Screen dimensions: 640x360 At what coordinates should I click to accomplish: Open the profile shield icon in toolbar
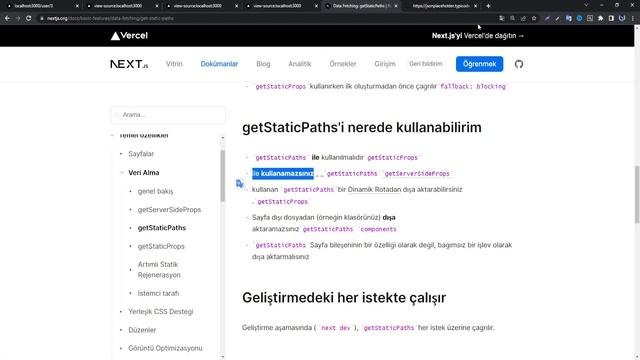[622, 18]
